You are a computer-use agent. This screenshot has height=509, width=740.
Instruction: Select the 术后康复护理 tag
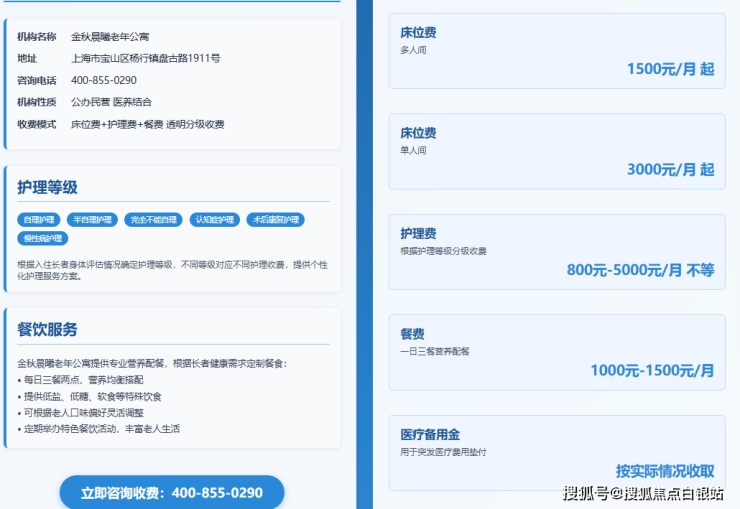276,220
